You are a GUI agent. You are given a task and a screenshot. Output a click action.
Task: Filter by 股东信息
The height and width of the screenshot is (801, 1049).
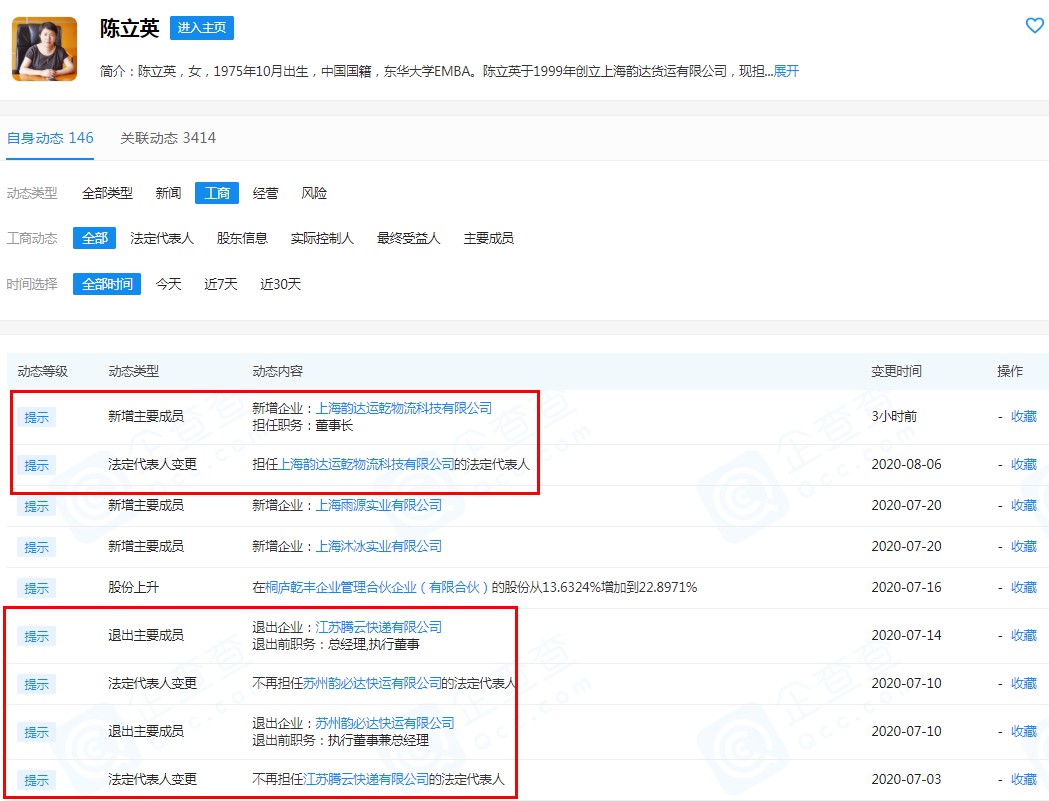click(242, 238)
